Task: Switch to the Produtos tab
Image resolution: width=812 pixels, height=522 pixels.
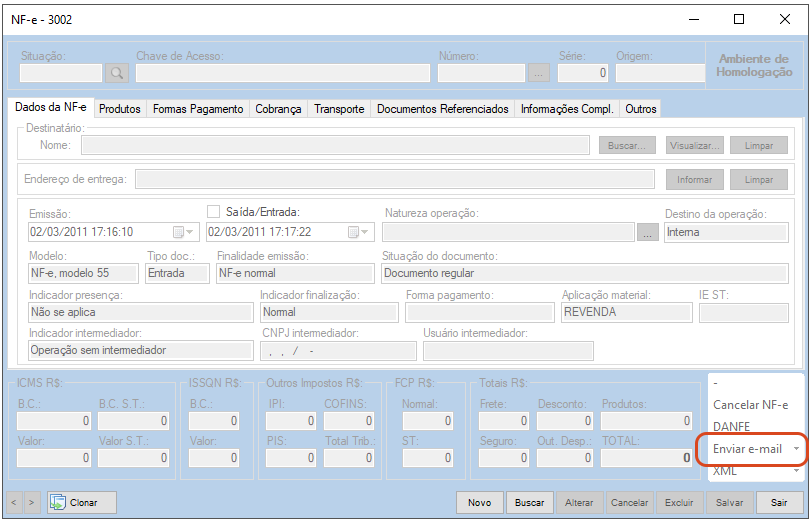Action: [x=120, y=109]
